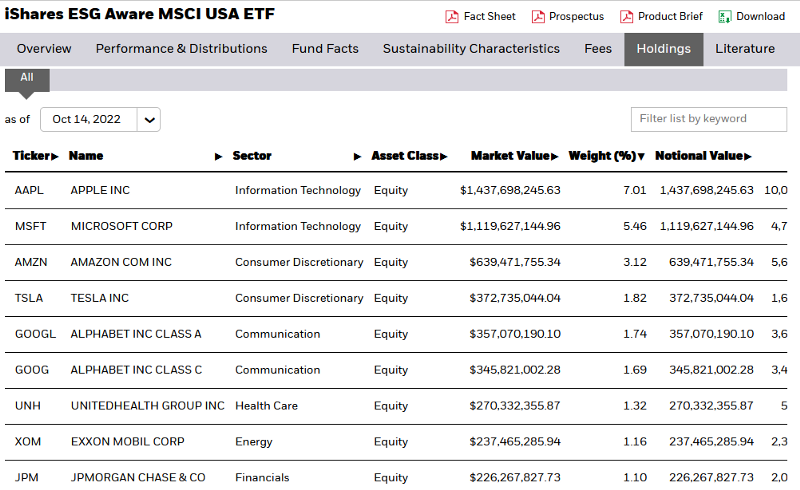
Task: Click Tesla weight value 1.82
Action: [x=635, y=298]
